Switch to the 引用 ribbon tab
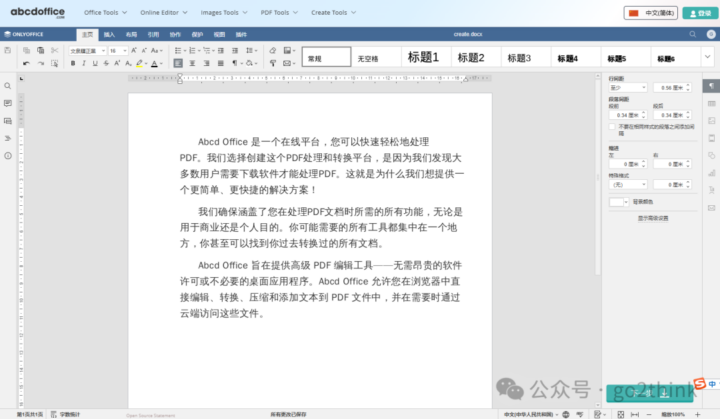 point(153,34)
